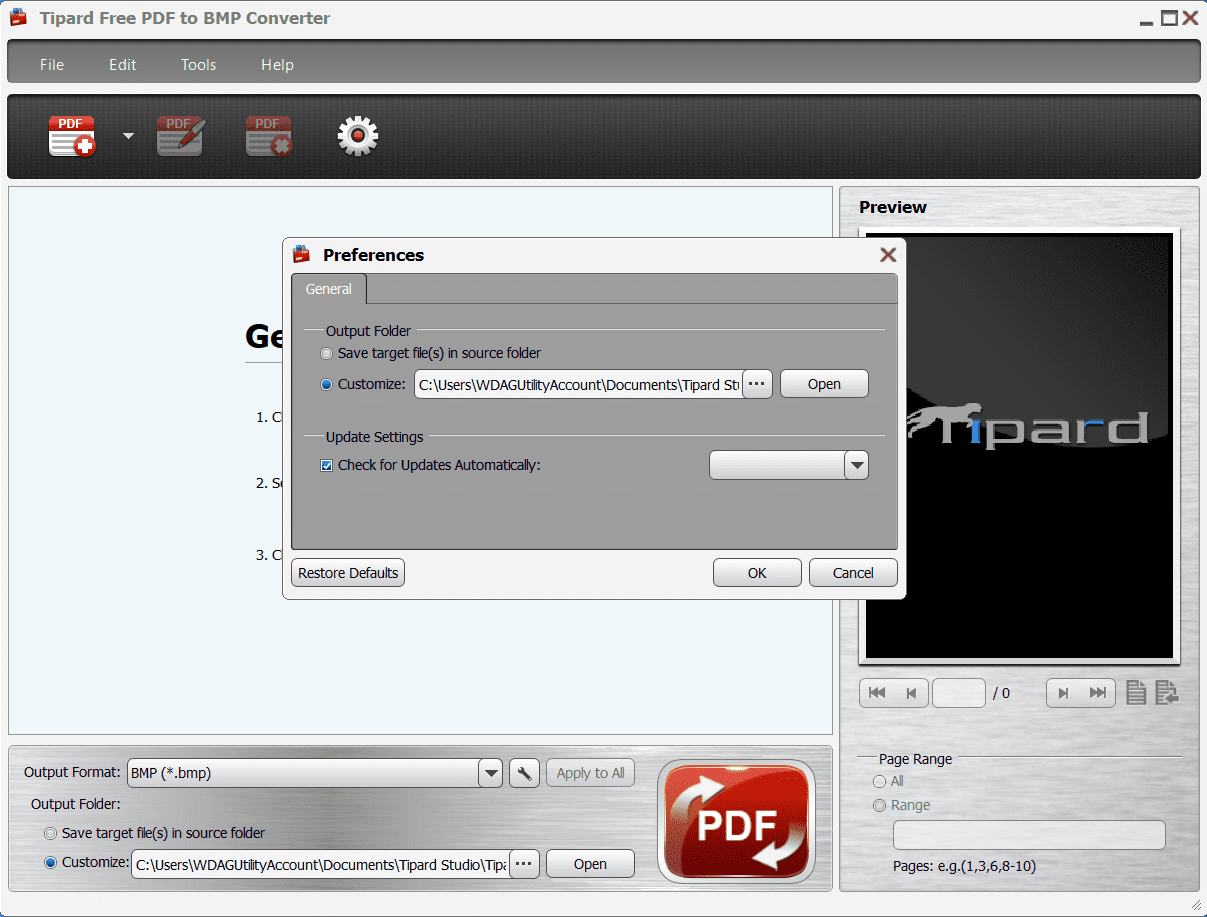Click the Edit PDF pencil toolbar icon
Viewport: 1207px width, 917px height.
click(181, 136)
